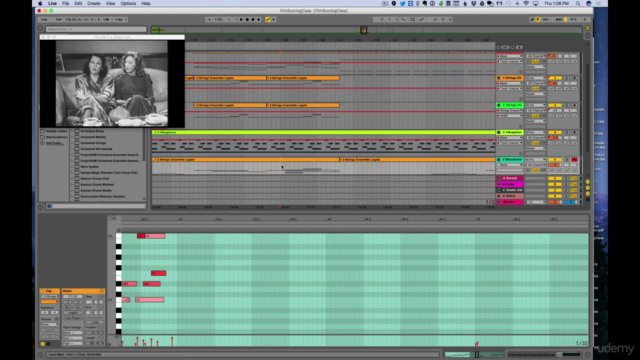Viewport: 640px width, 360px height.
Task: Open the Edit menu
Action: point(78,3)
